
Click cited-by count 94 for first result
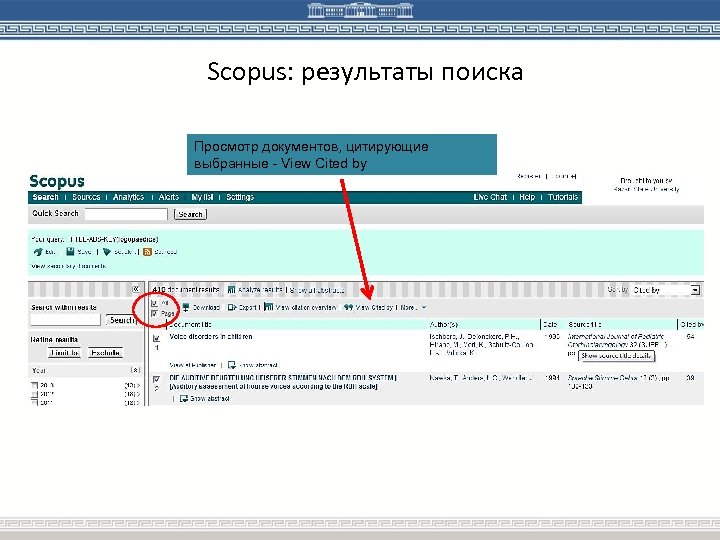(x=690, y=337)
